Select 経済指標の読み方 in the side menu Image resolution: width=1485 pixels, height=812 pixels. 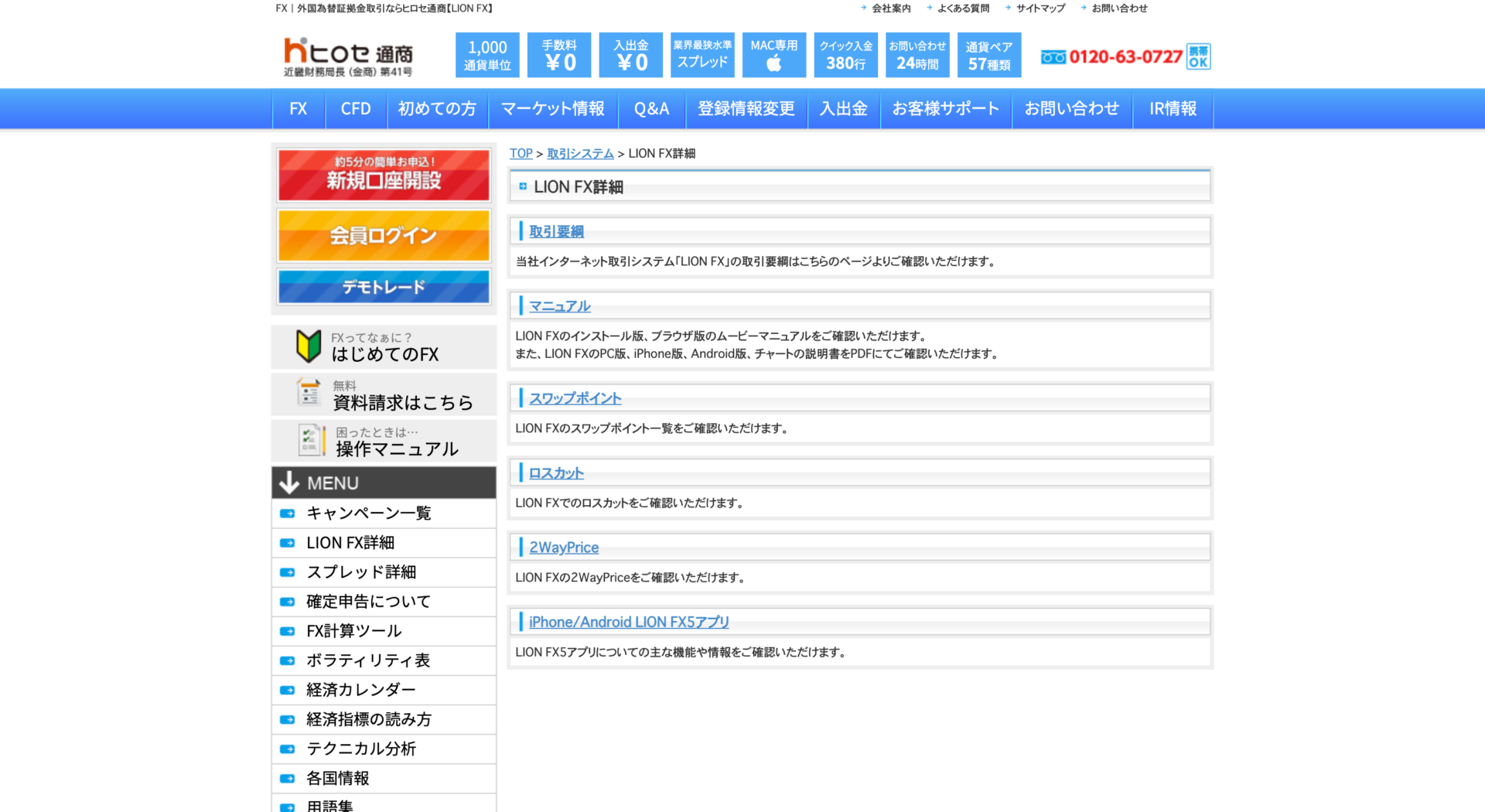point(369,719)
